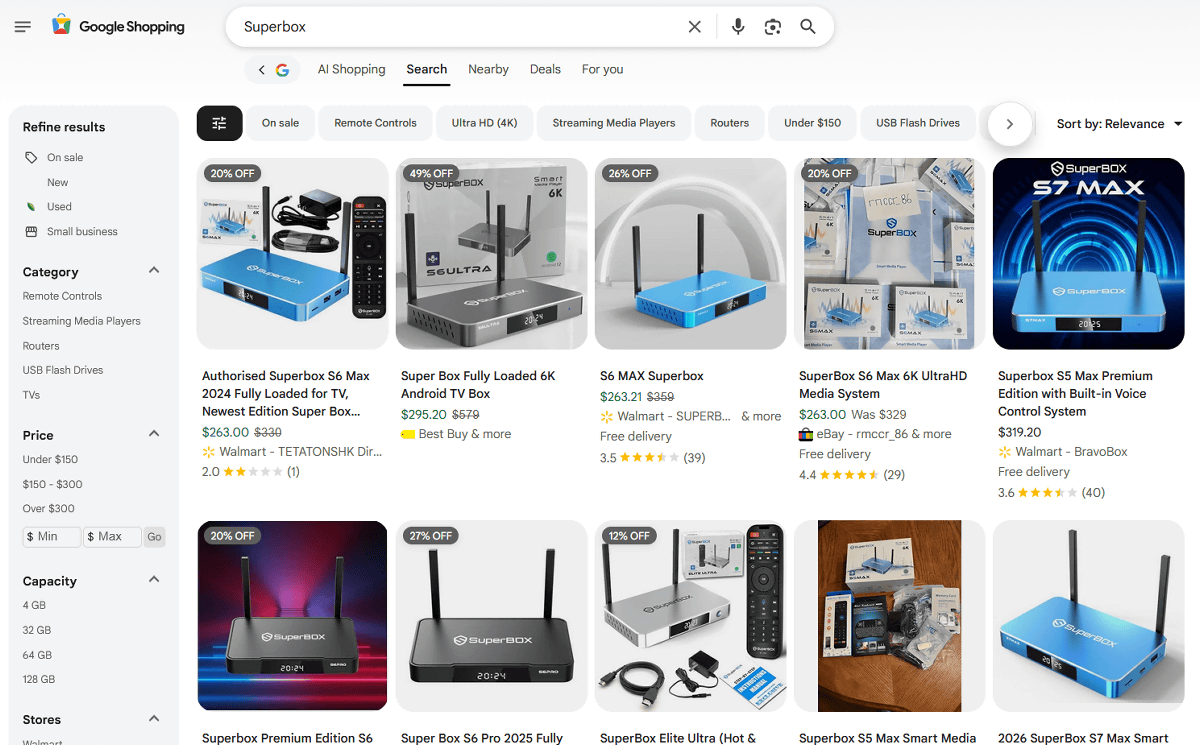Open the Sort by Relevance dropdown
1200x745 pixels.
[1119, 124]
